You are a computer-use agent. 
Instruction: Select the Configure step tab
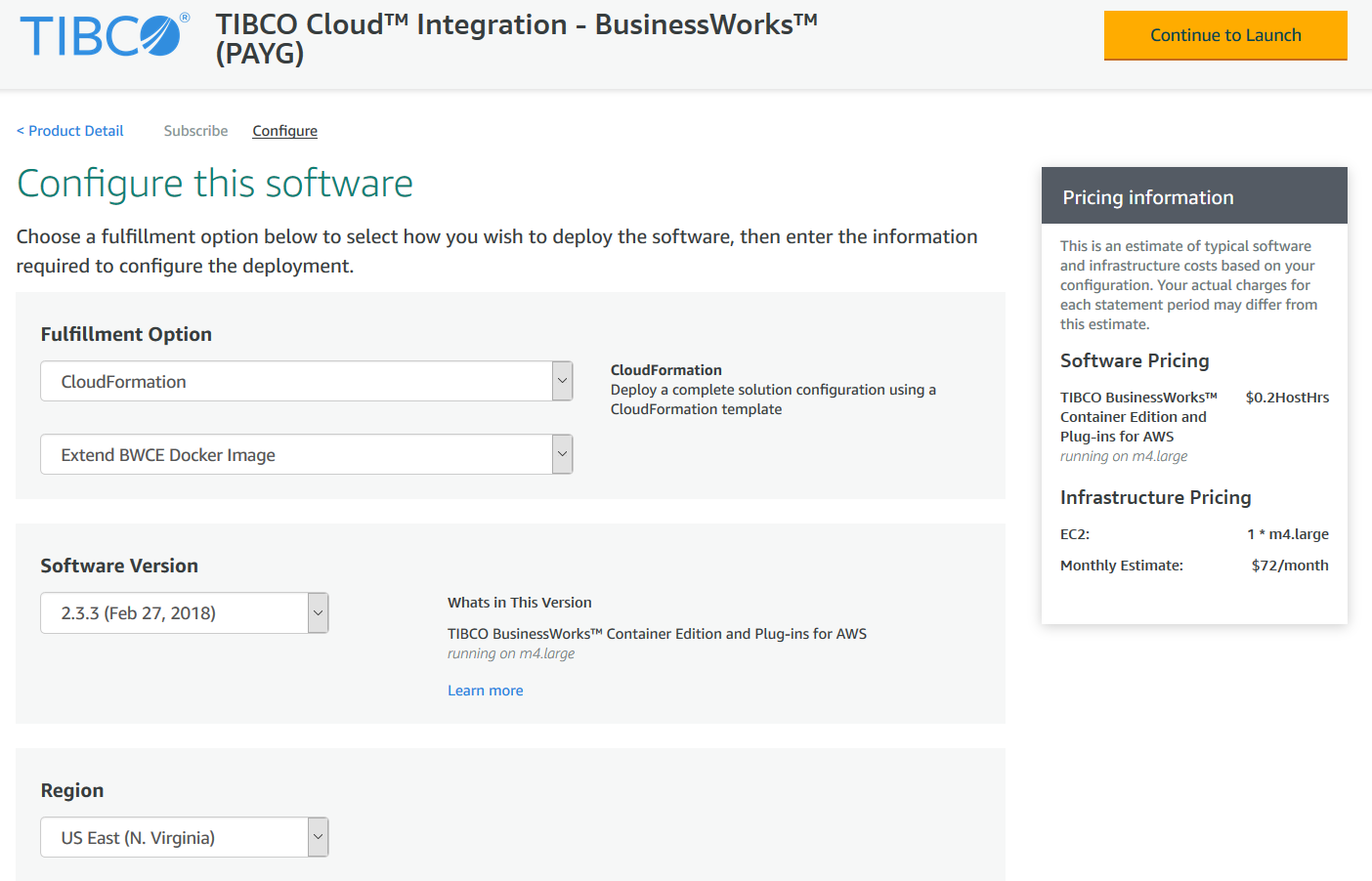[284, 131]
